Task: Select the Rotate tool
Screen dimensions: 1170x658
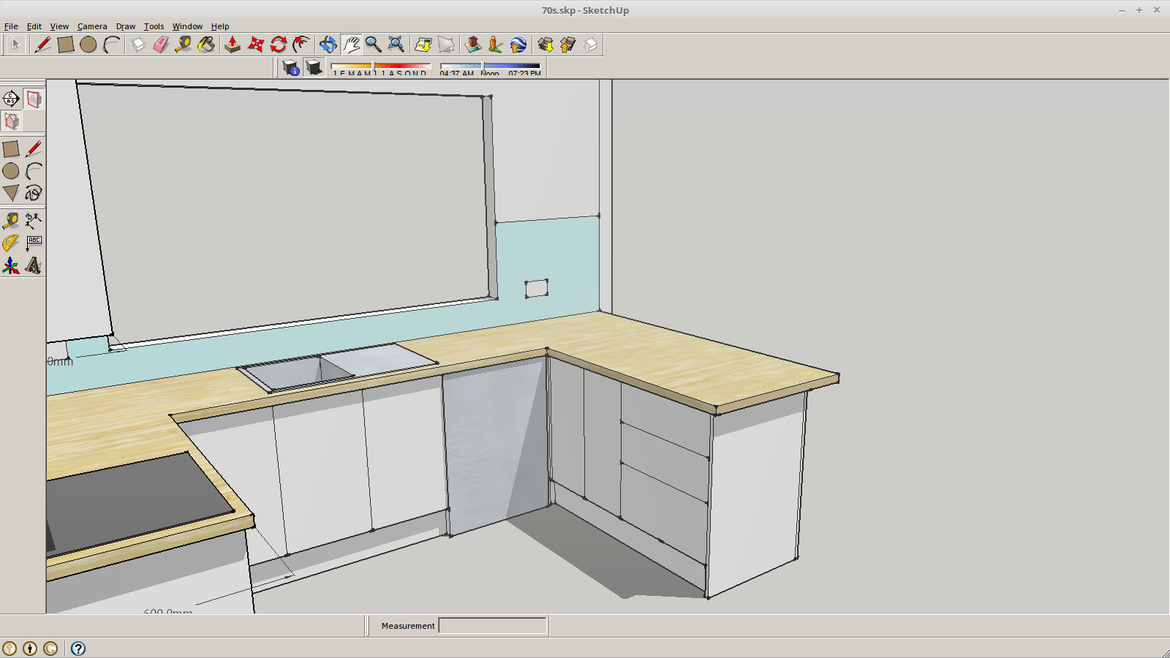Action: pyautogui.click(x=278, y=45)
